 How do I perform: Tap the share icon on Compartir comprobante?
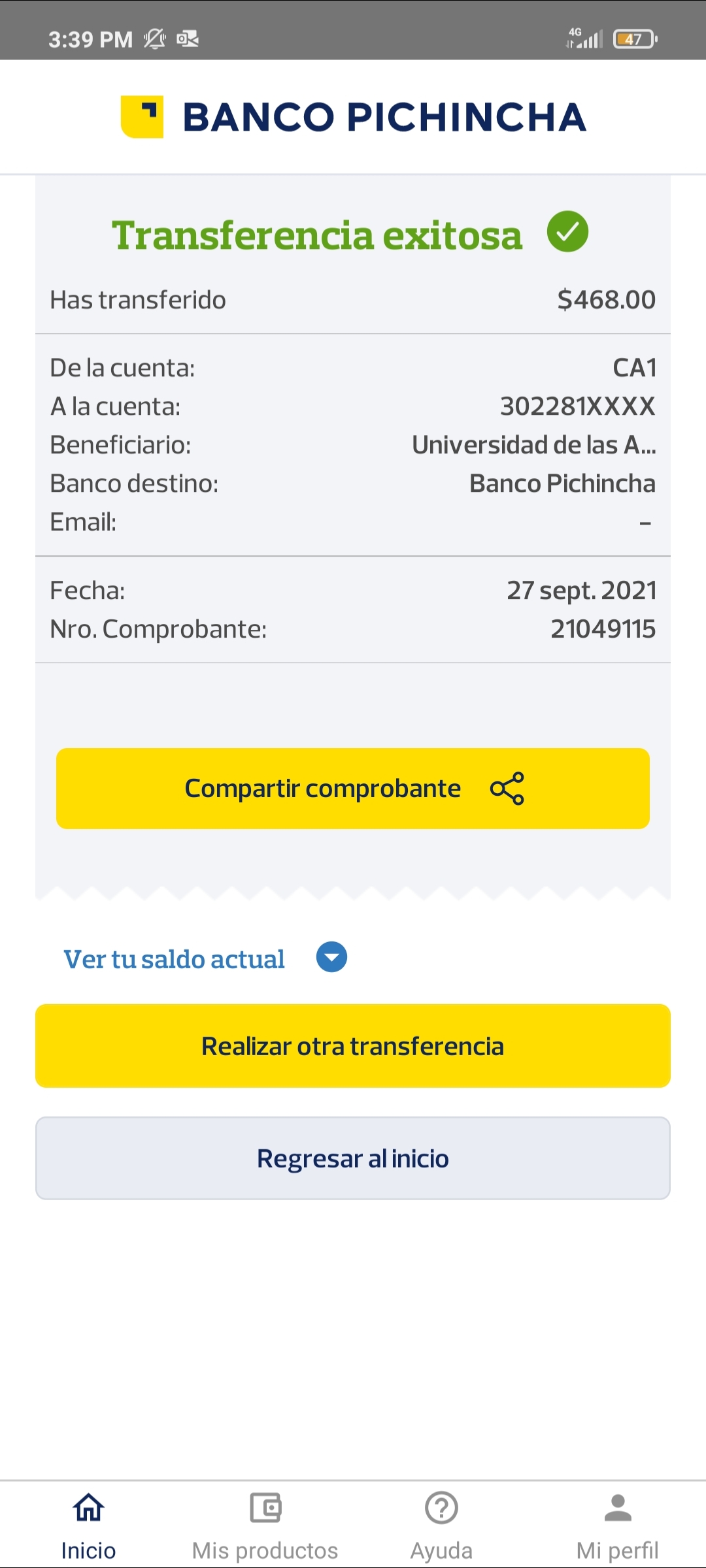(507, 789)
